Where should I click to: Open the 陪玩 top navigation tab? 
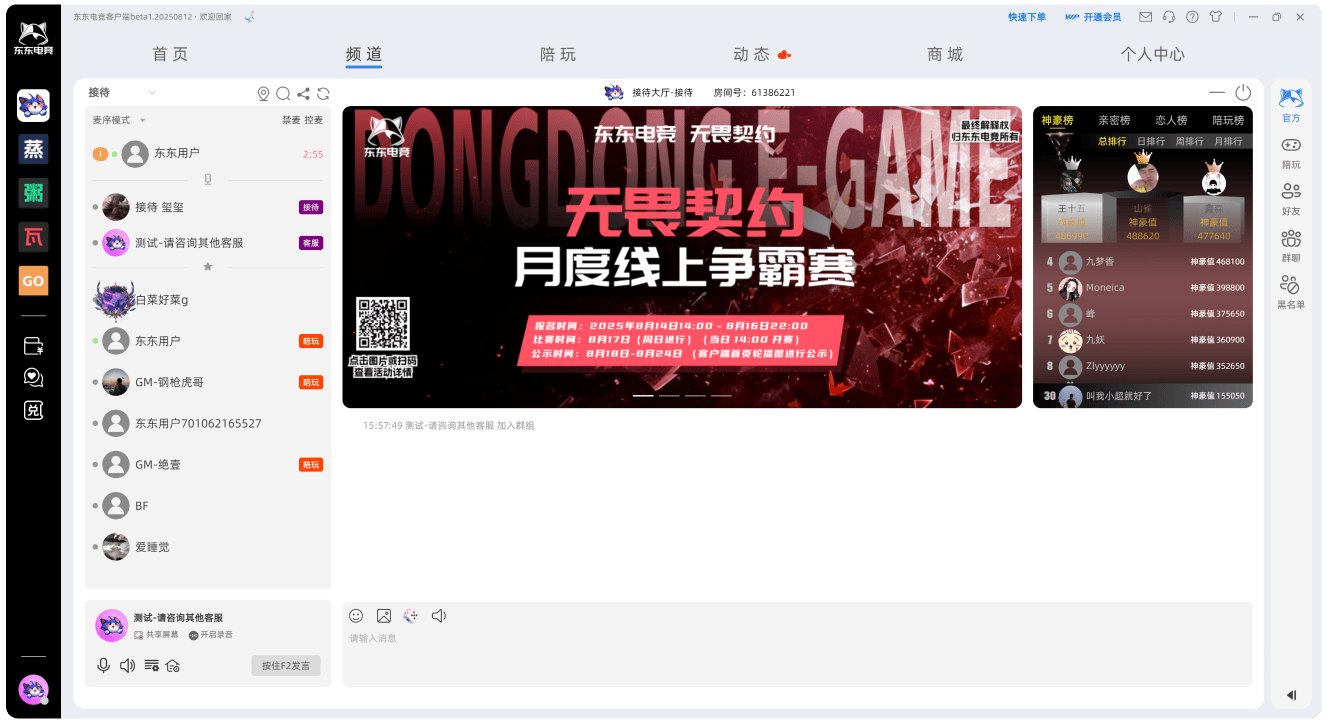click(558, 54)
